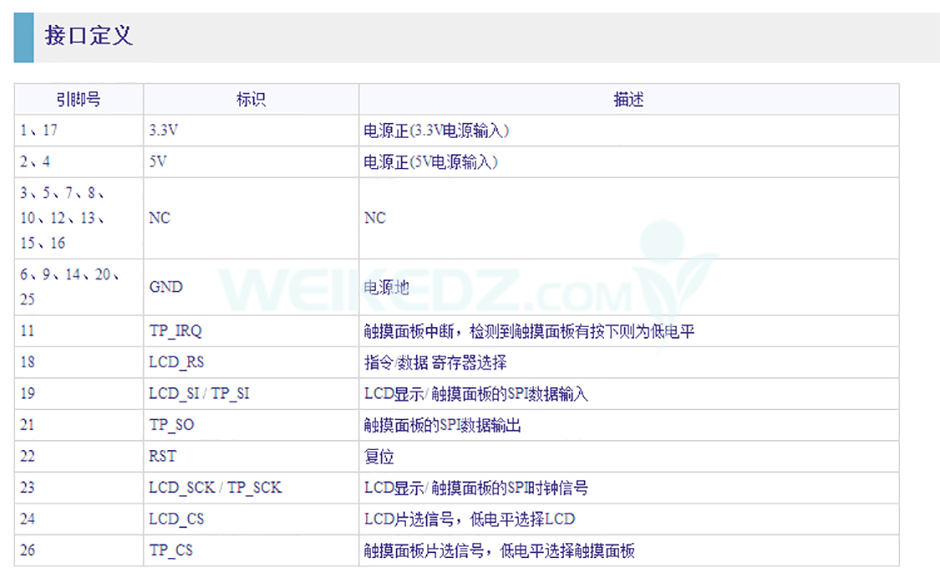The height and width of the screenshot is (573, 940).
Task: Click the description 指令/数据 寄存器选择
Action: point(435,363)
